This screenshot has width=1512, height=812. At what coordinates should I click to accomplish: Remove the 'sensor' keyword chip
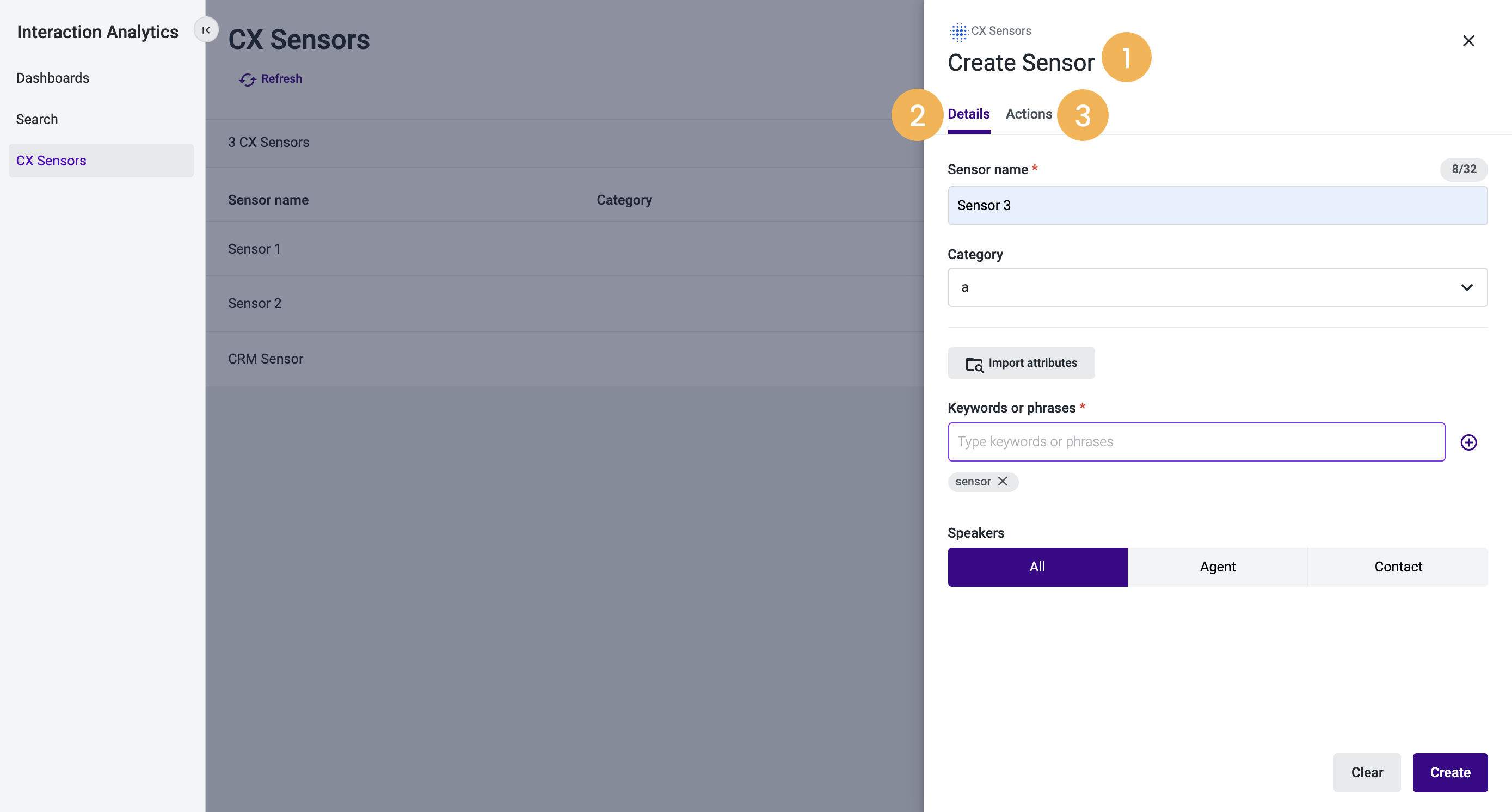pyautogui.click(x=1003, y=481)
